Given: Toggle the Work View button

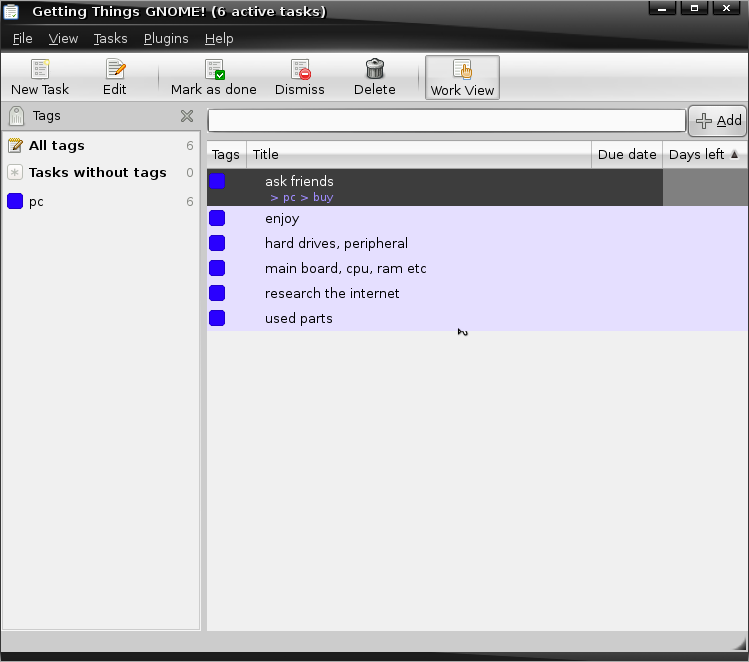Looking at the screenshot, I should coord(462,78).
